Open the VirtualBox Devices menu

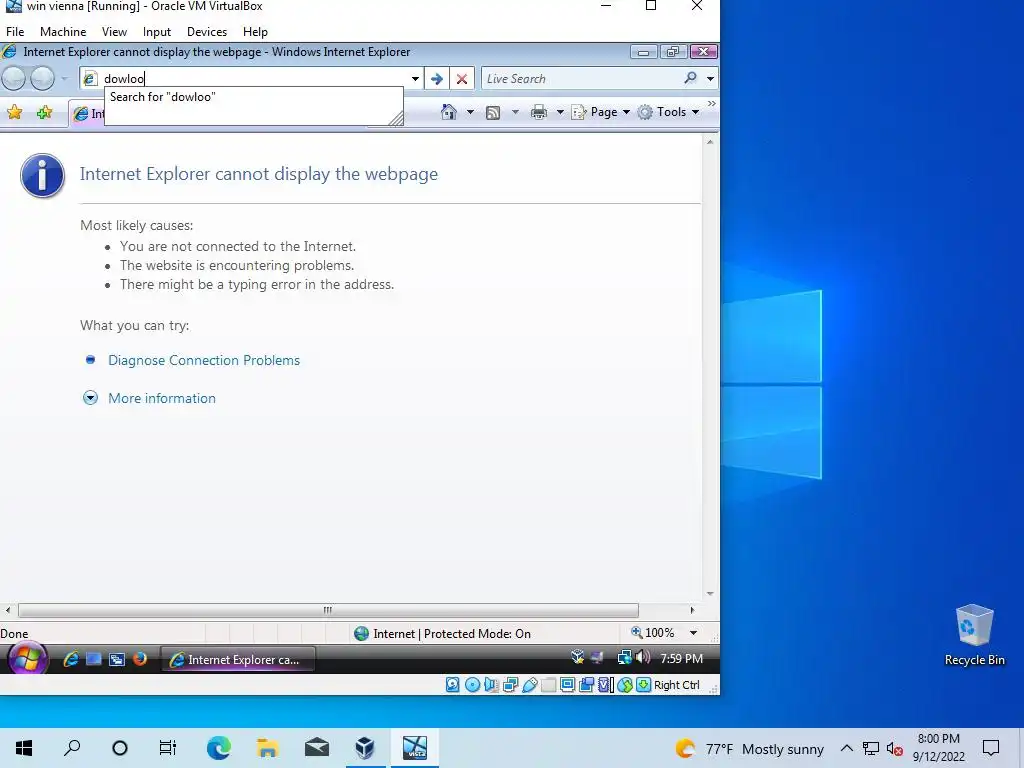pyautogui.click(x=206, y=31)
